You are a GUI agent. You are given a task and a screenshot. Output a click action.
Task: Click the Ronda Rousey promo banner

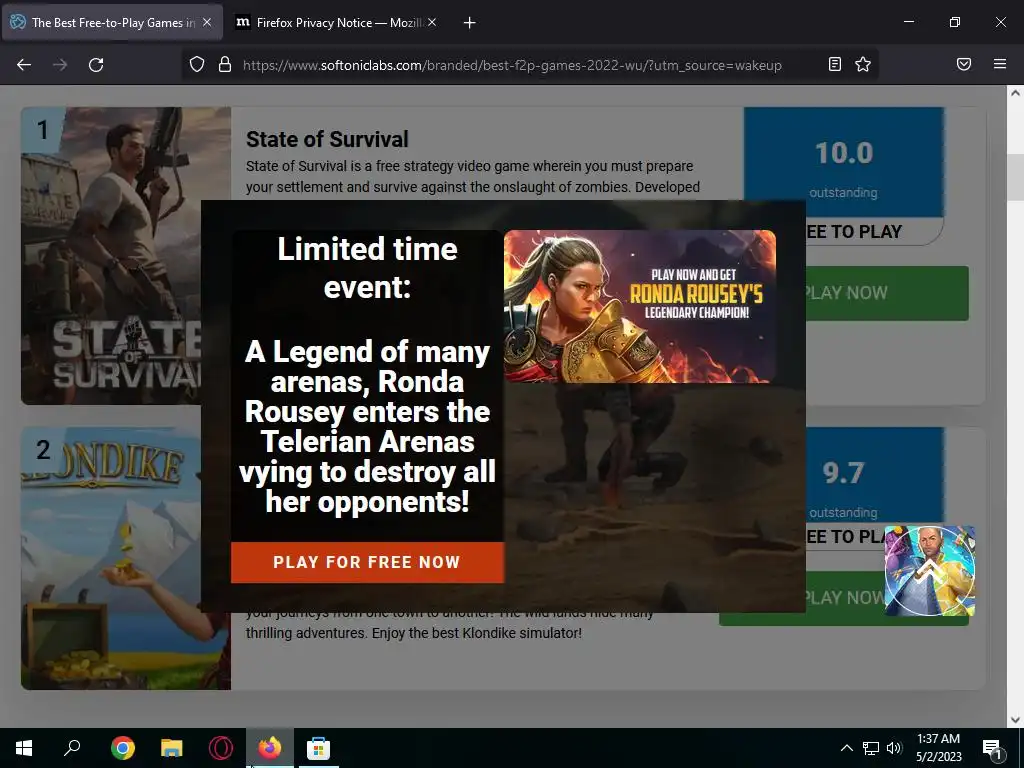point(640,306)
